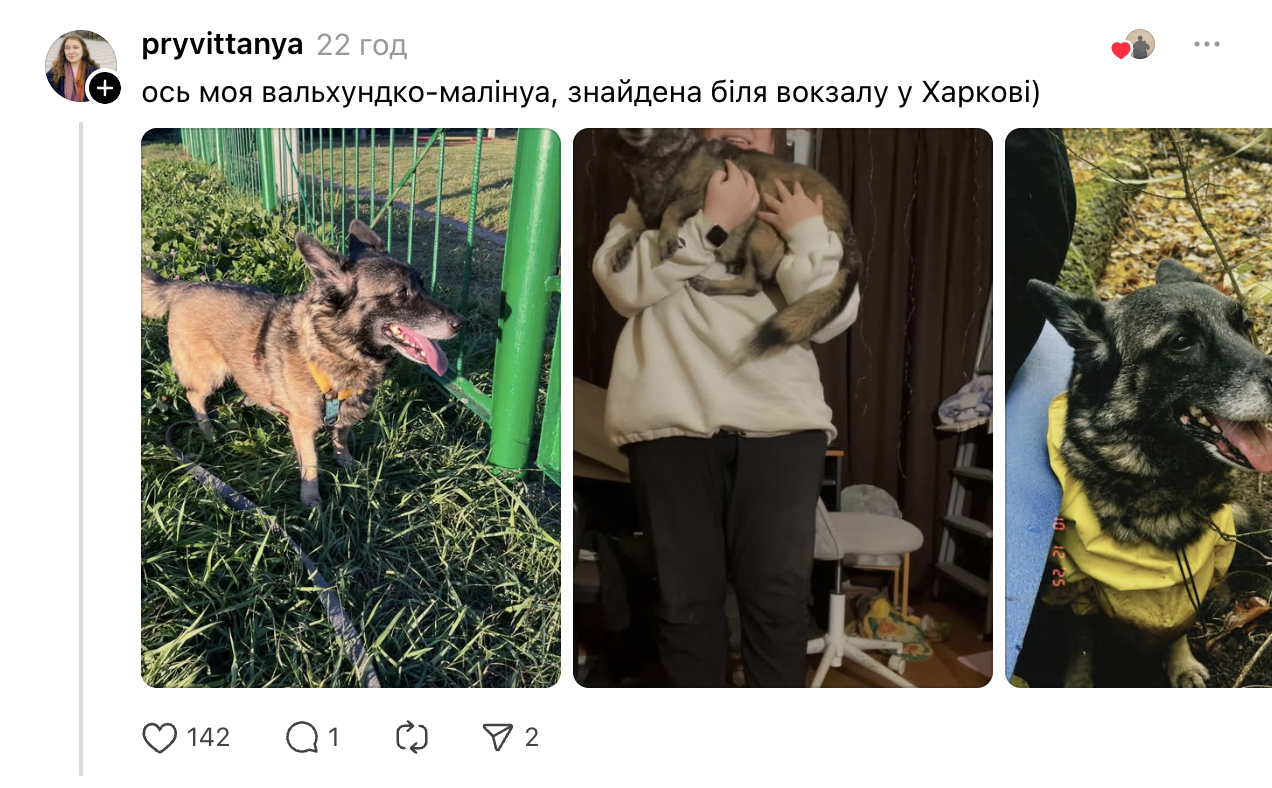Repost using the circular arrows icon
Screen dimensions: 1272x788
(x=412, y=738)
